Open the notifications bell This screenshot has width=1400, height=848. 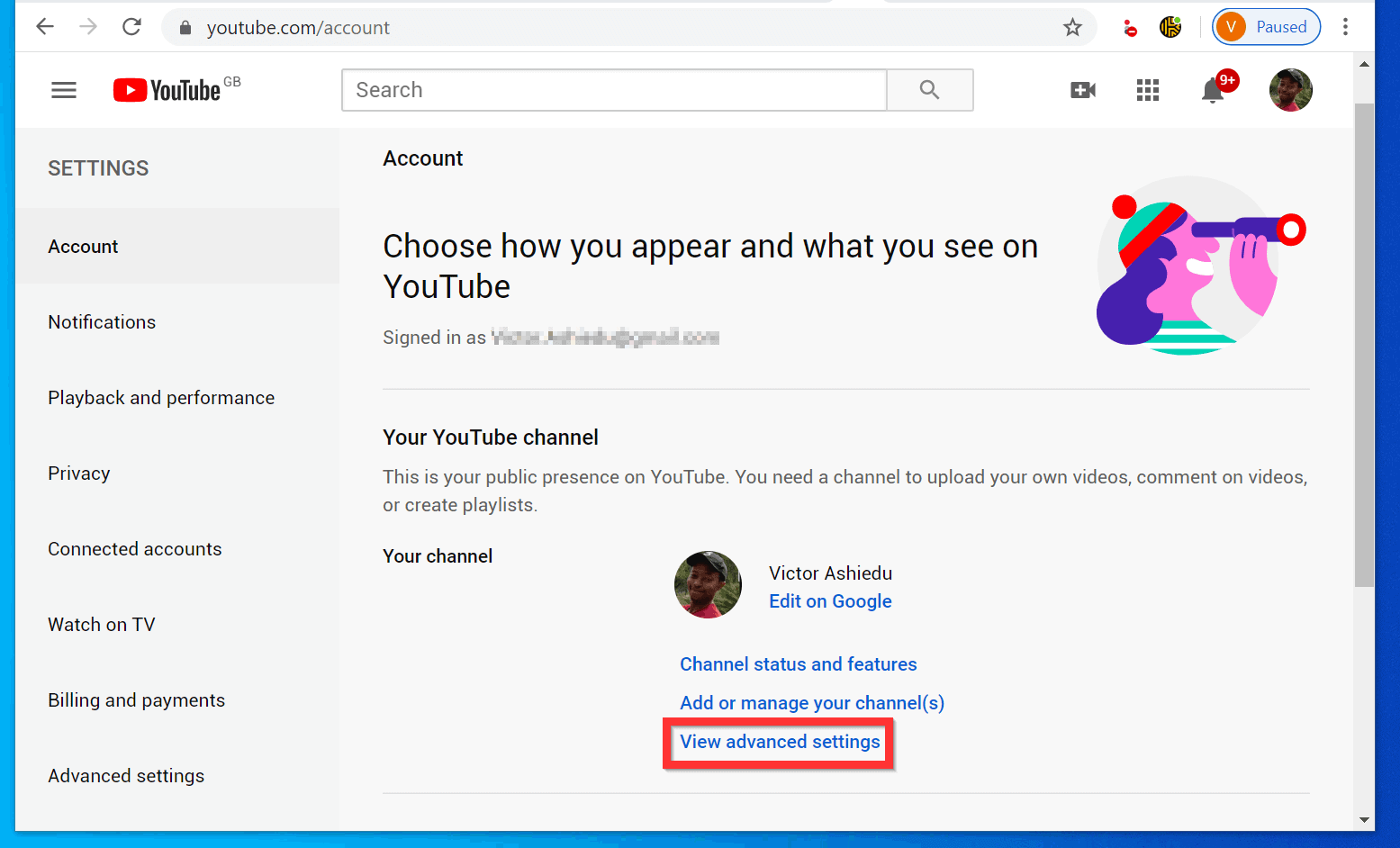[x=1212, y=90]
